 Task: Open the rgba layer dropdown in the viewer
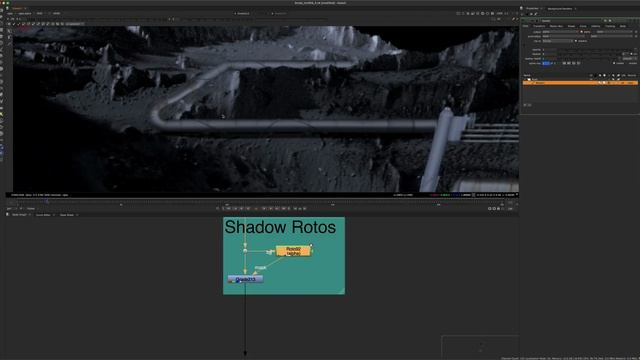pyautogui.click(x=10, y=13)
